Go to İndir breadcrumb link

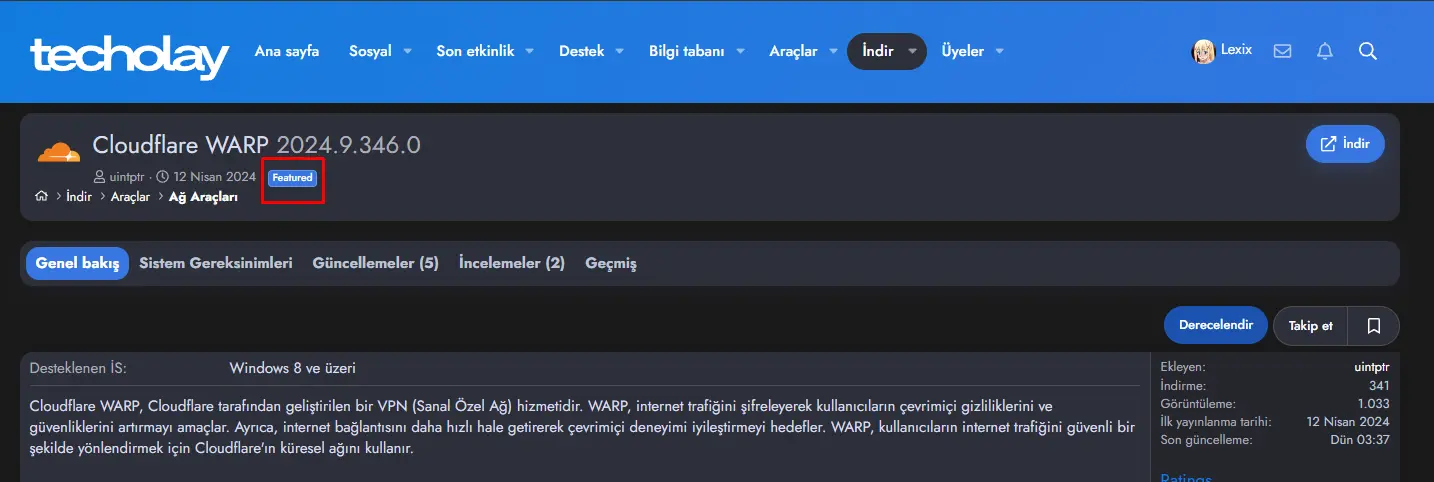point(79,197)
